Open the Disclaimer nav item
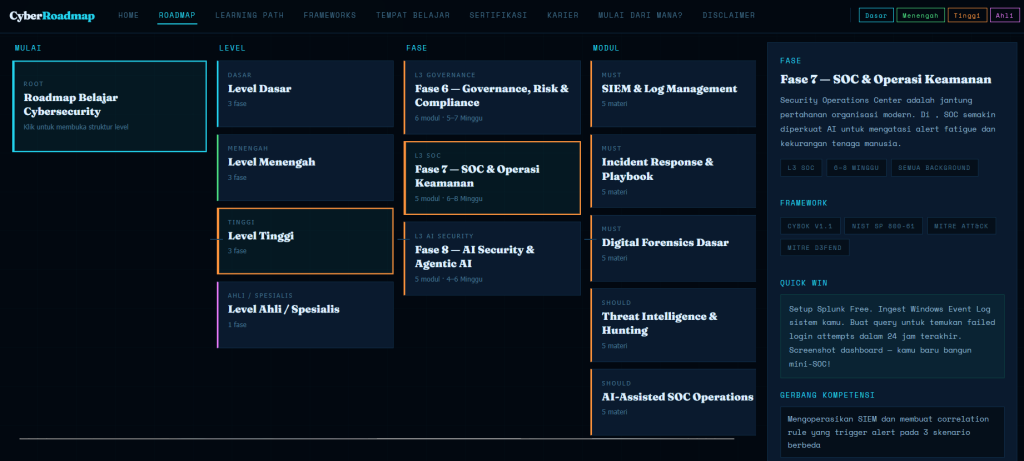Screen dimensions: 1024x461 coord(729,15)
